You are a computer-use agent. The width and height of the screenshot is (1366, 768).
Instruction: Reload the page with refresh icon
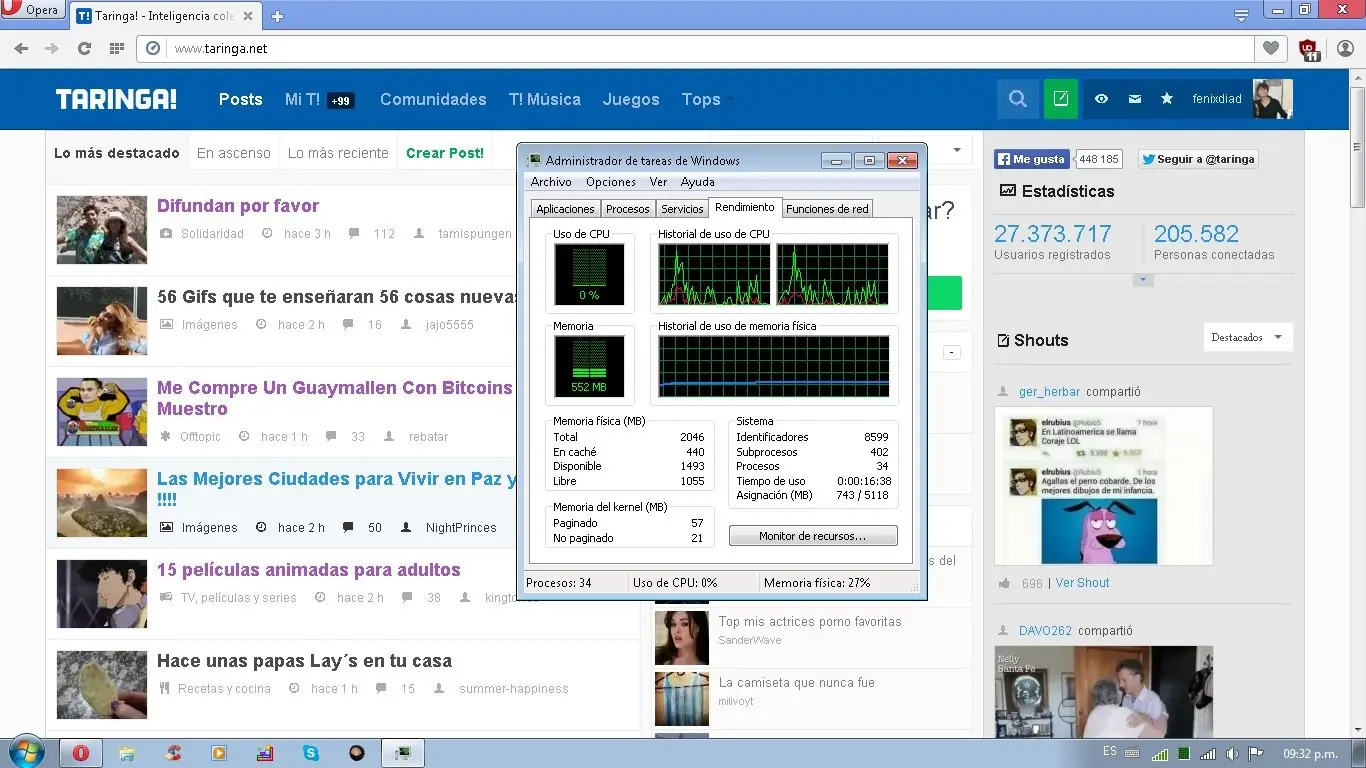[x=84, y=48]
